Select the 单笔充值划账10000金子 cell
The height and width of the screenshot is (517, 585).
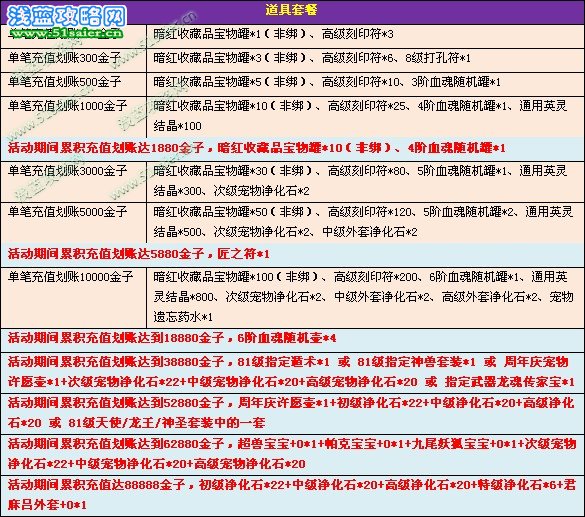73,297
